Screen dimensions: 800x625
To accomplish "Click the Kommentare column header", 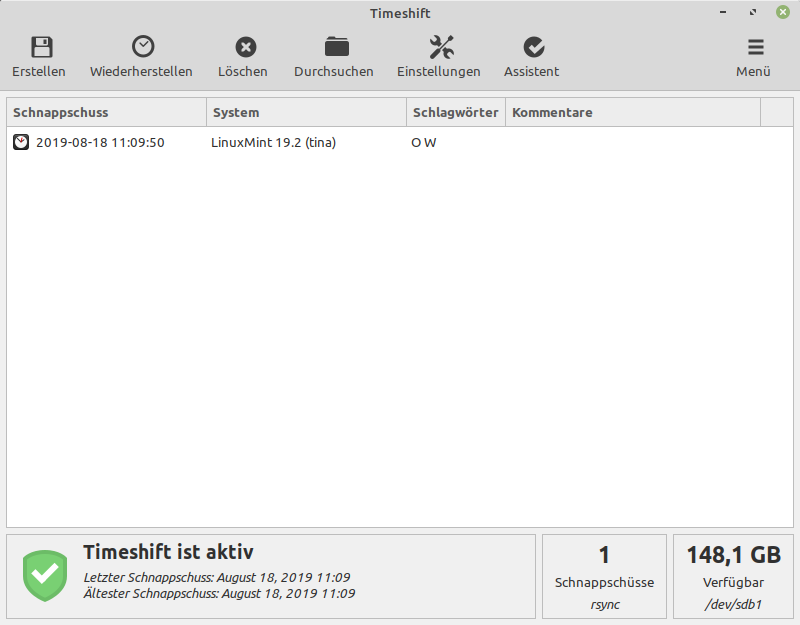I will tap(633, 112).
